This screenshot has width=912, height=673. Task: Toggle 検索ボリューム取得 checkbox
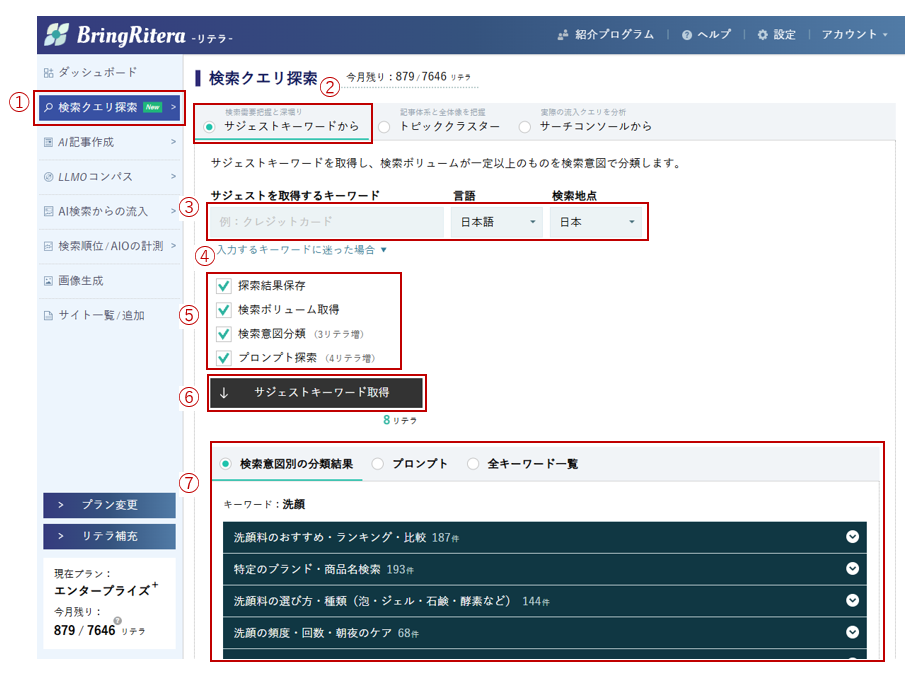223,309
